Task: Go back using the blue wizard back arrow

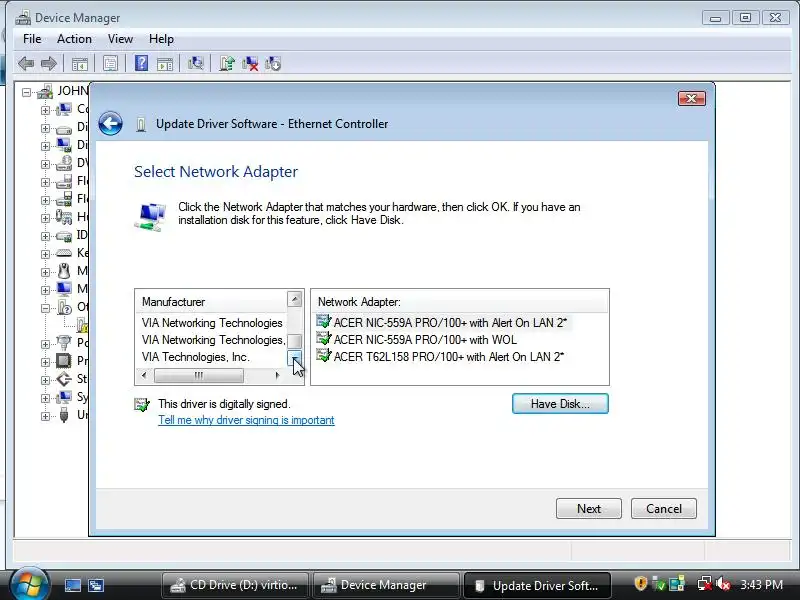Action: (x=110, y=123)
